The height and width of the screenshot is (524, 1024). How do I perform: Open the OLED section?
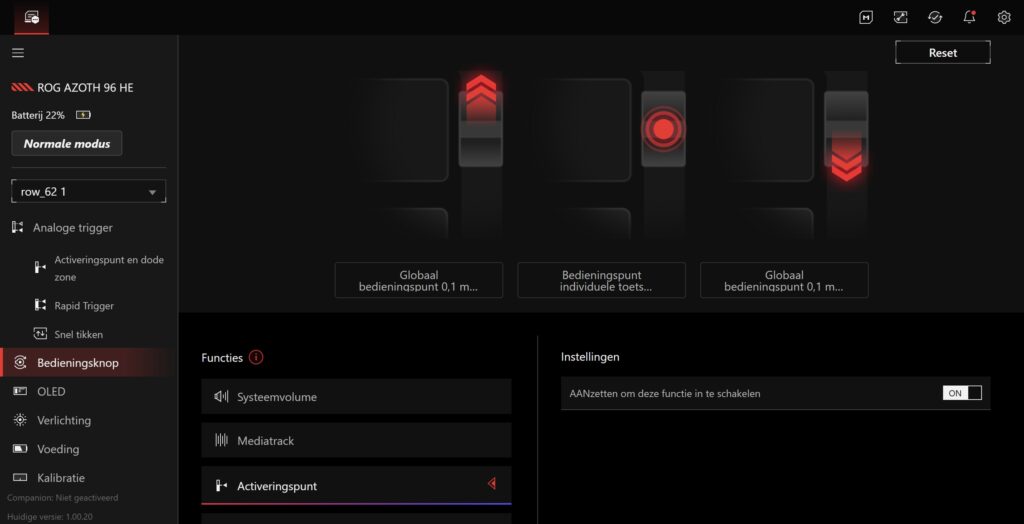[51, 391]
